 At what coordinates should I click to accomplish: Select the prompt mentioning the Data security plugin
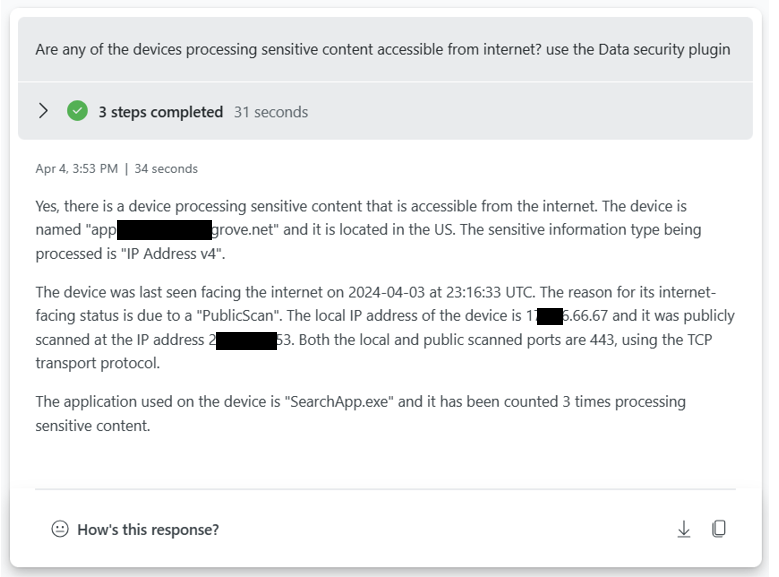pos(383,50)
